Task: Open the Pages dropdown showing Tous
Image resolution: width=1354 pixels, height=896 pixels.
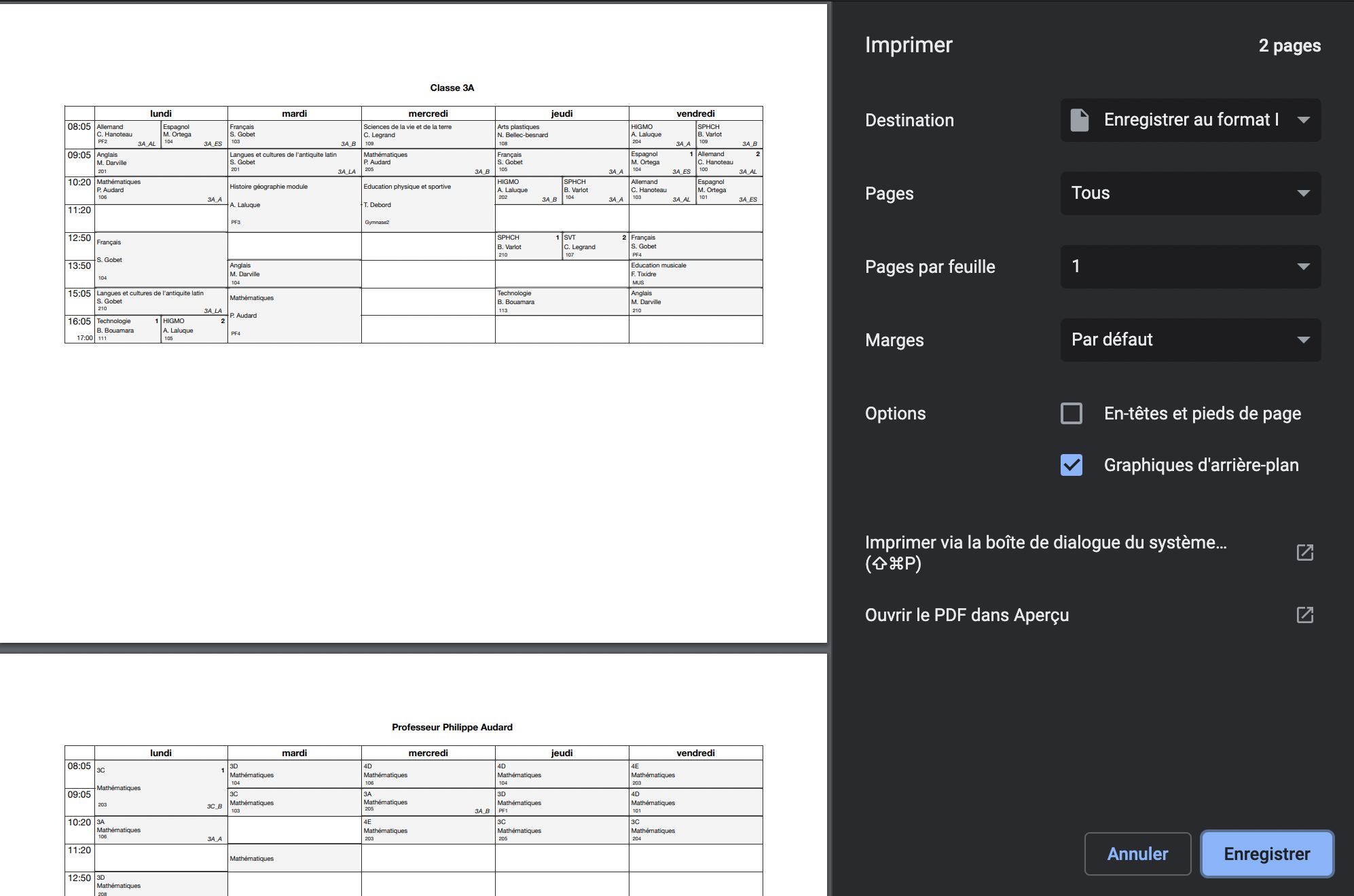Action: [x=1190, y=193]
